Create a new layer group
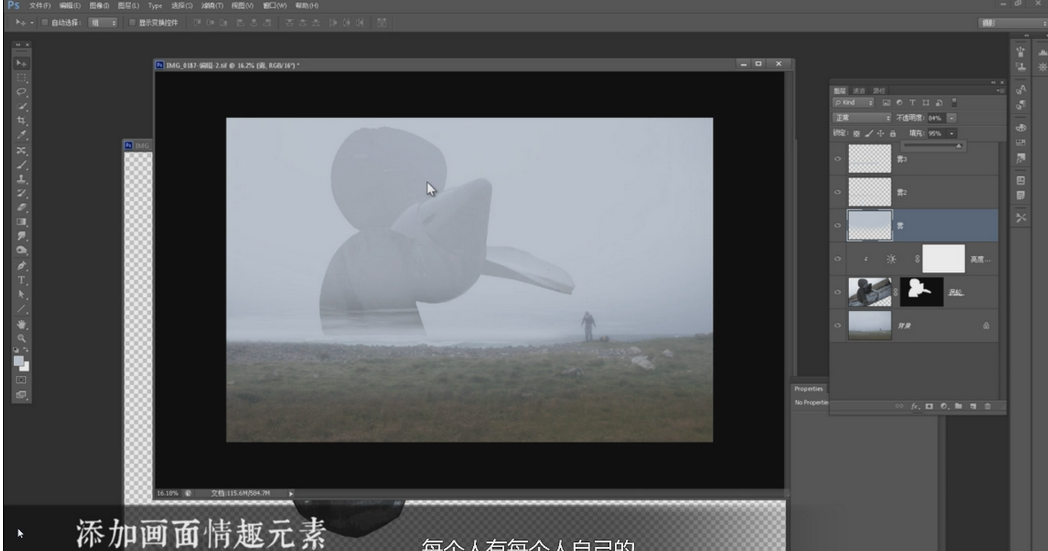The height and width of the screenshot is (551, 1048). [958, 406]
